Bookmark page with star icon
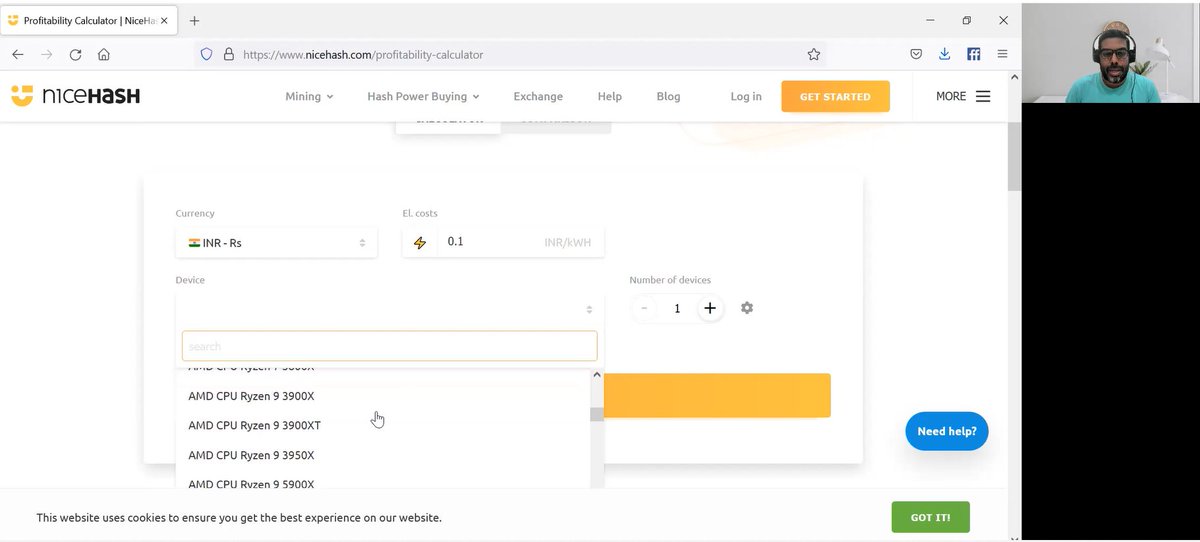Image resolution: width=1200 pixels, height=542 pixels. 813,54
